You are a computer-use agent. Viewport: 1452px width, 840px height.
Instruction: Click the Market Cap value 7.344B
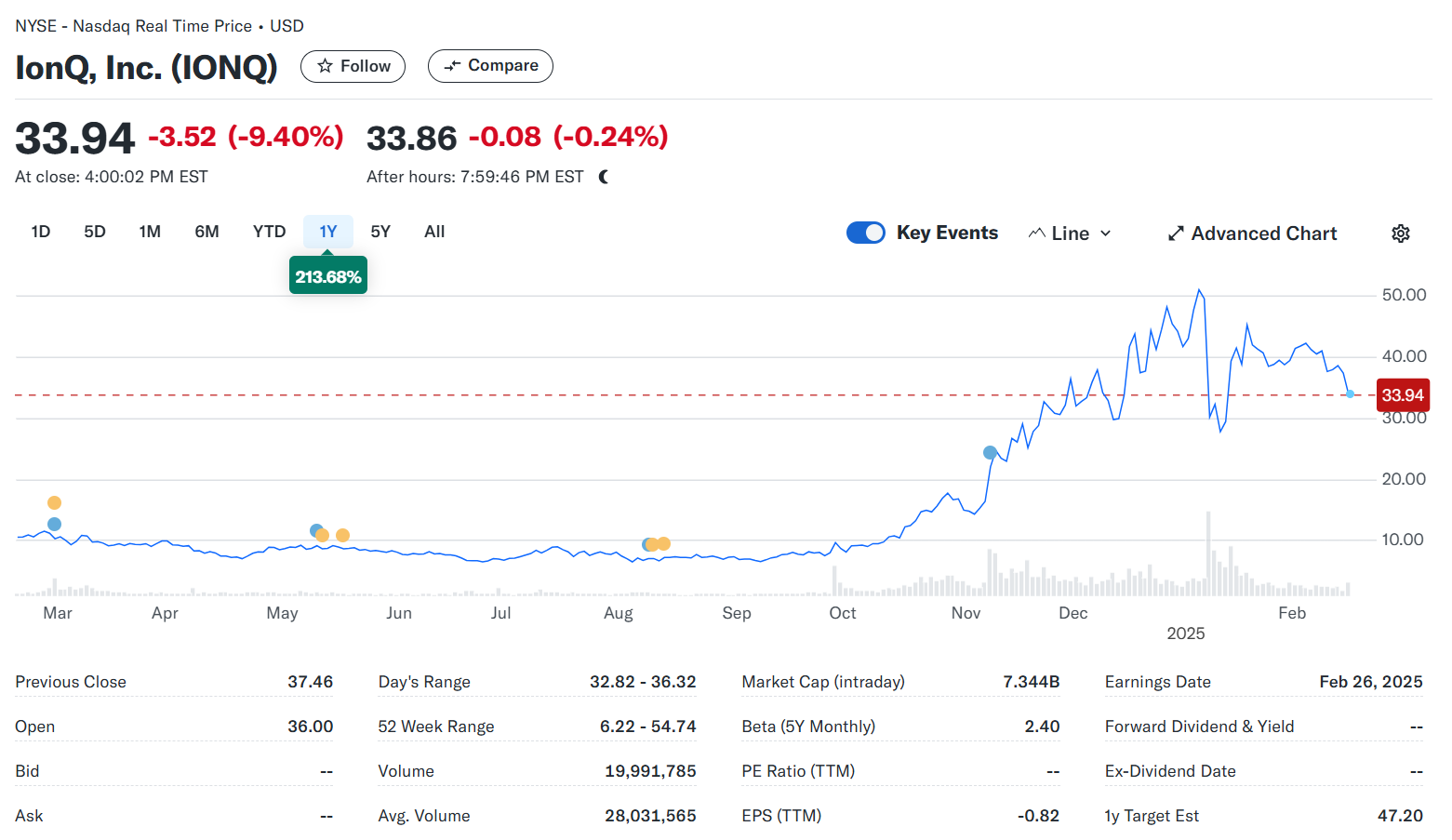[x=1031, y=682]
